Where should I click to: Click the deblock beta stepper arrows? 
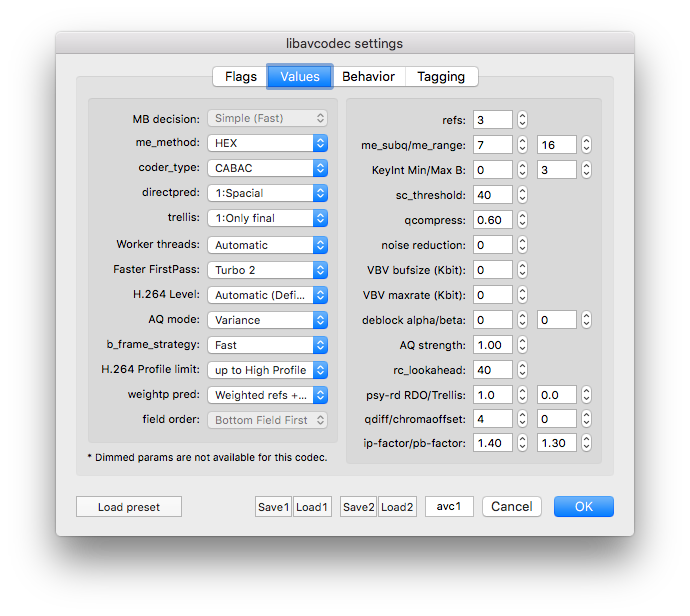[586, 319]
